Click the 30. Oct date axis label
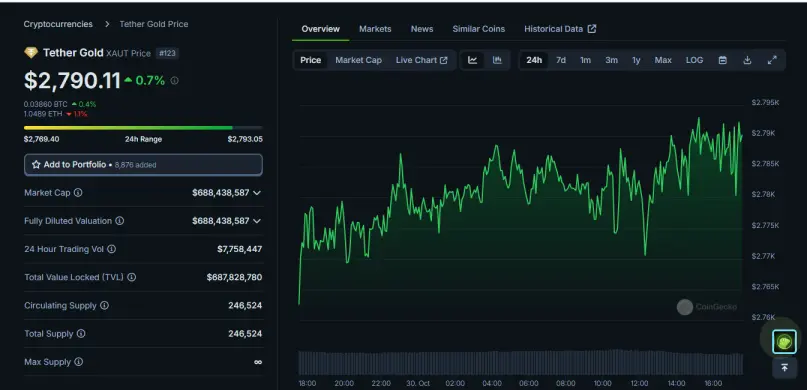Screen dimensions: 807x390 click(x=417, y=383)
